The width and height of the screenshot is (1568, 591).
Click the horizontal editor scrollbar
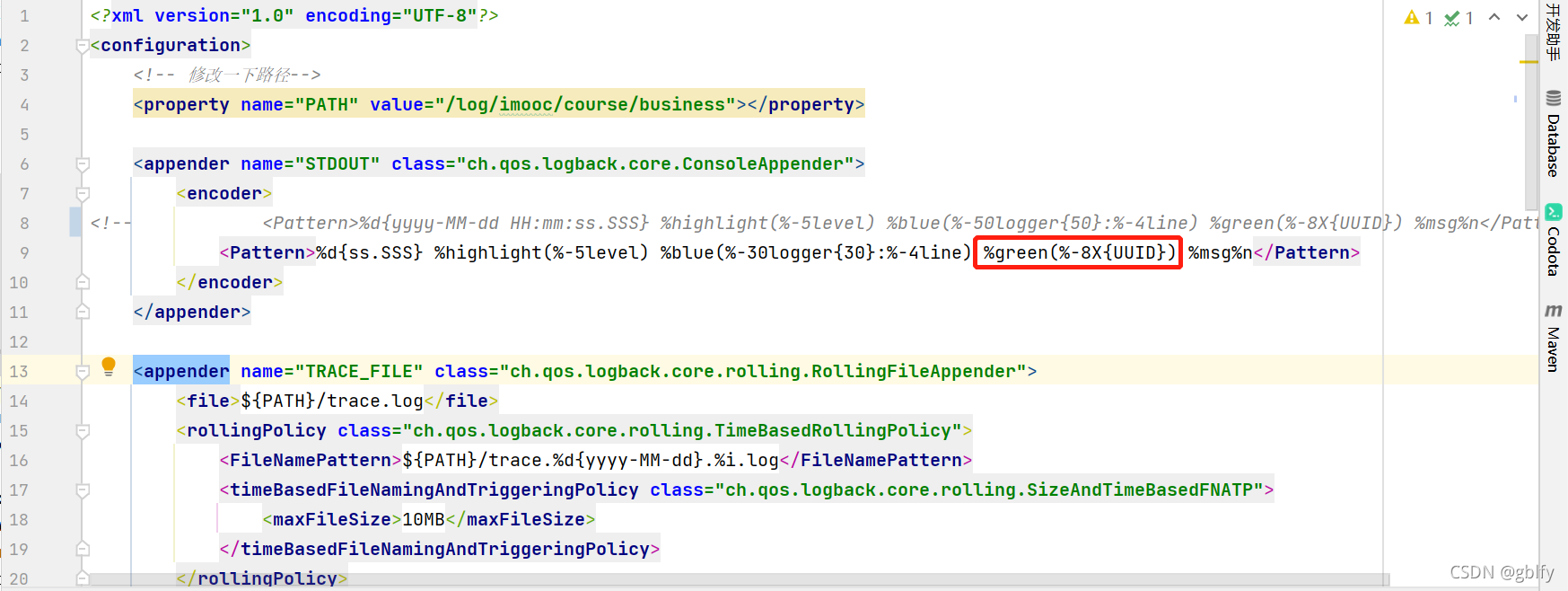pos(740,579)
